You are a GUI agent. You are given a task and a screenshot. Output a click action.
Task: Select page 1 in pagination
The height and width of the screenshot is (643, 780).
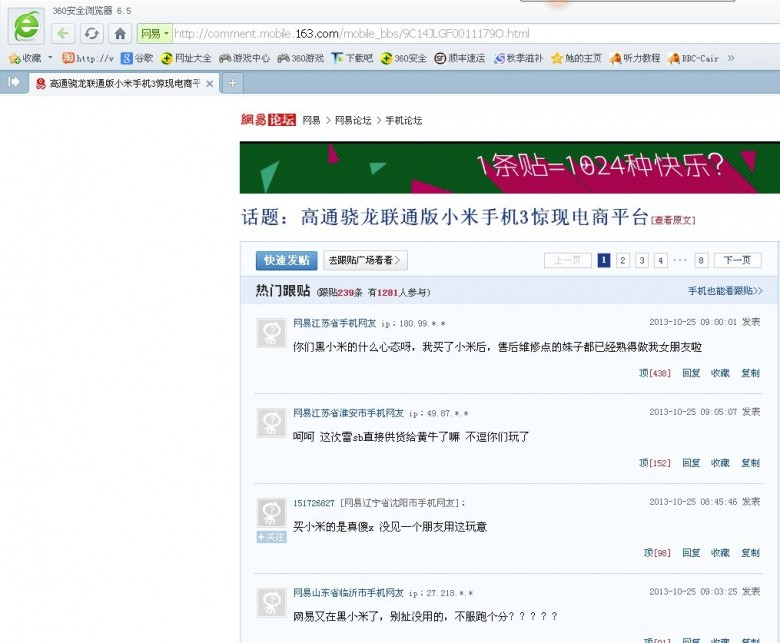pos(604,260)
